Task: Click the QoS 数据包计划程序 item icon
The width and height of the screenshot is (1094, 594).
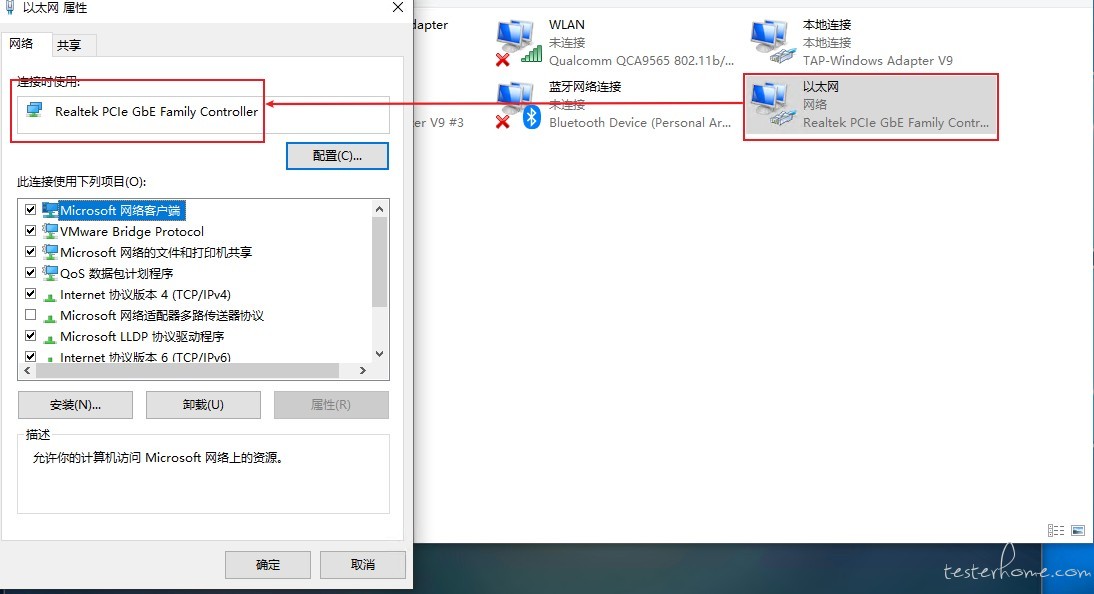Action: pos(50,273)
